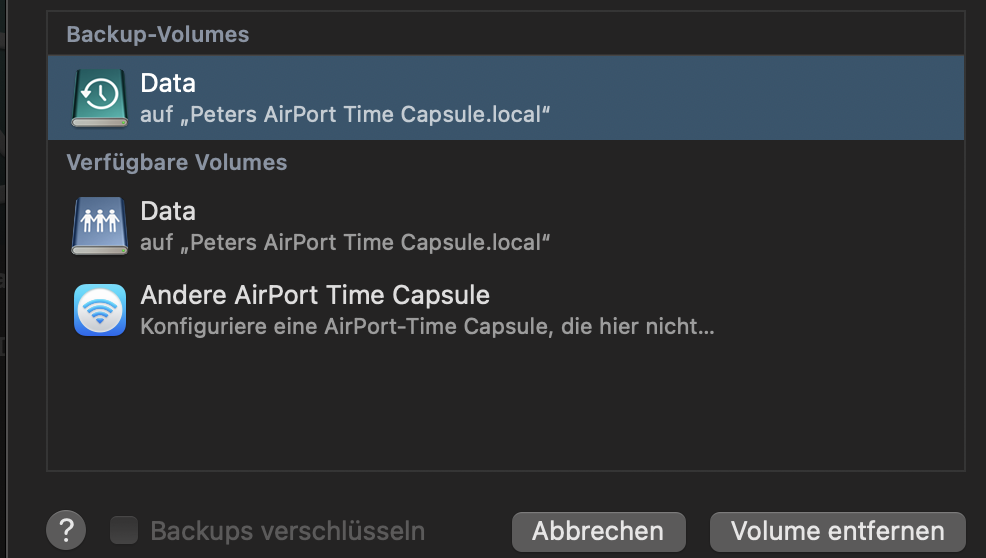Click the shared network volume icon
The height and width of the screenshot is (558, 986).
pyautogui.click(x=99, y=225)
